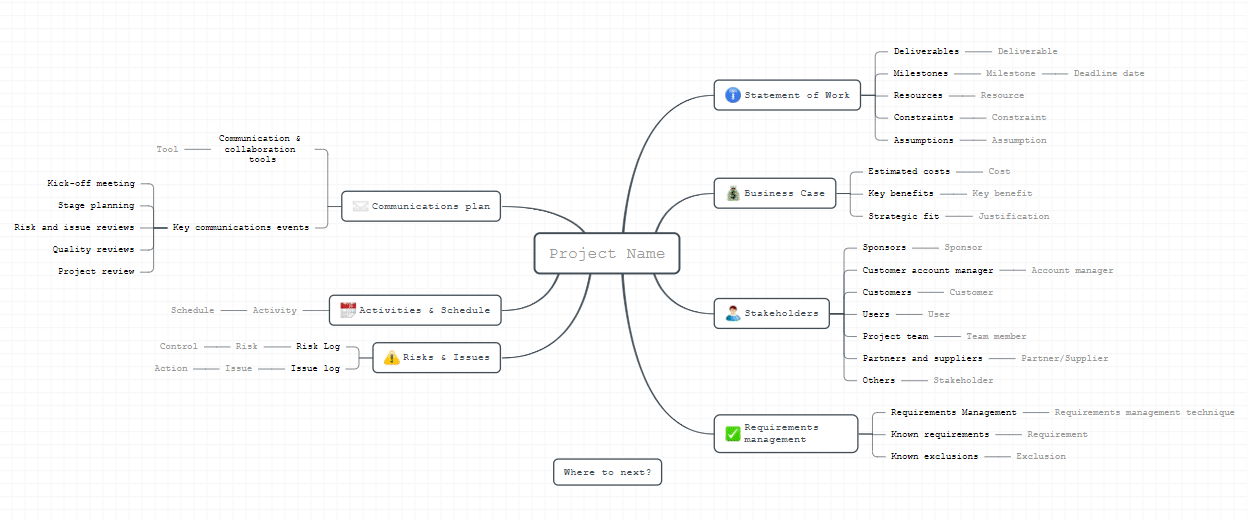Click the green checkmark icon on Requirements management
This screenshot has width=1247, height=520.
(x=732, y=433)
